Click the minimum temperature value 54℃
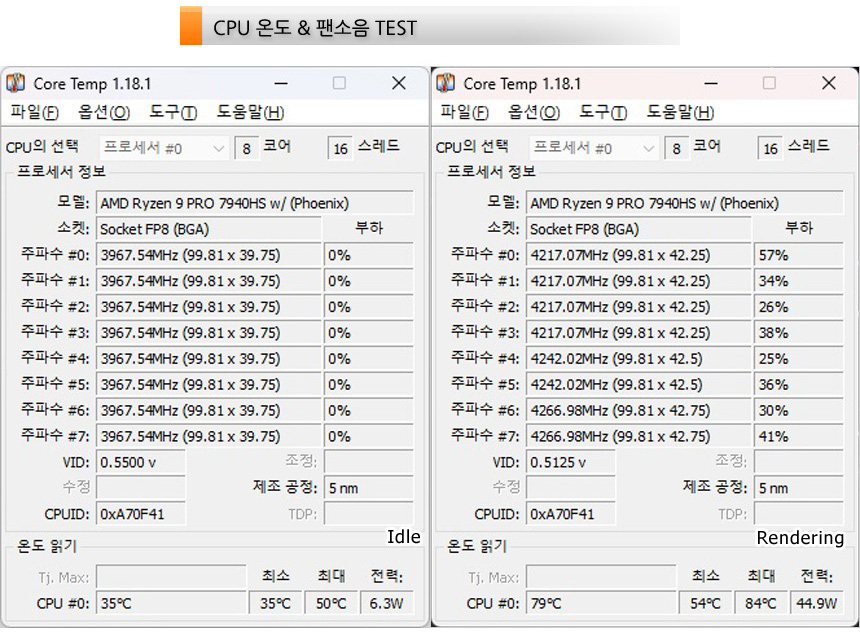 coord(705,603)
